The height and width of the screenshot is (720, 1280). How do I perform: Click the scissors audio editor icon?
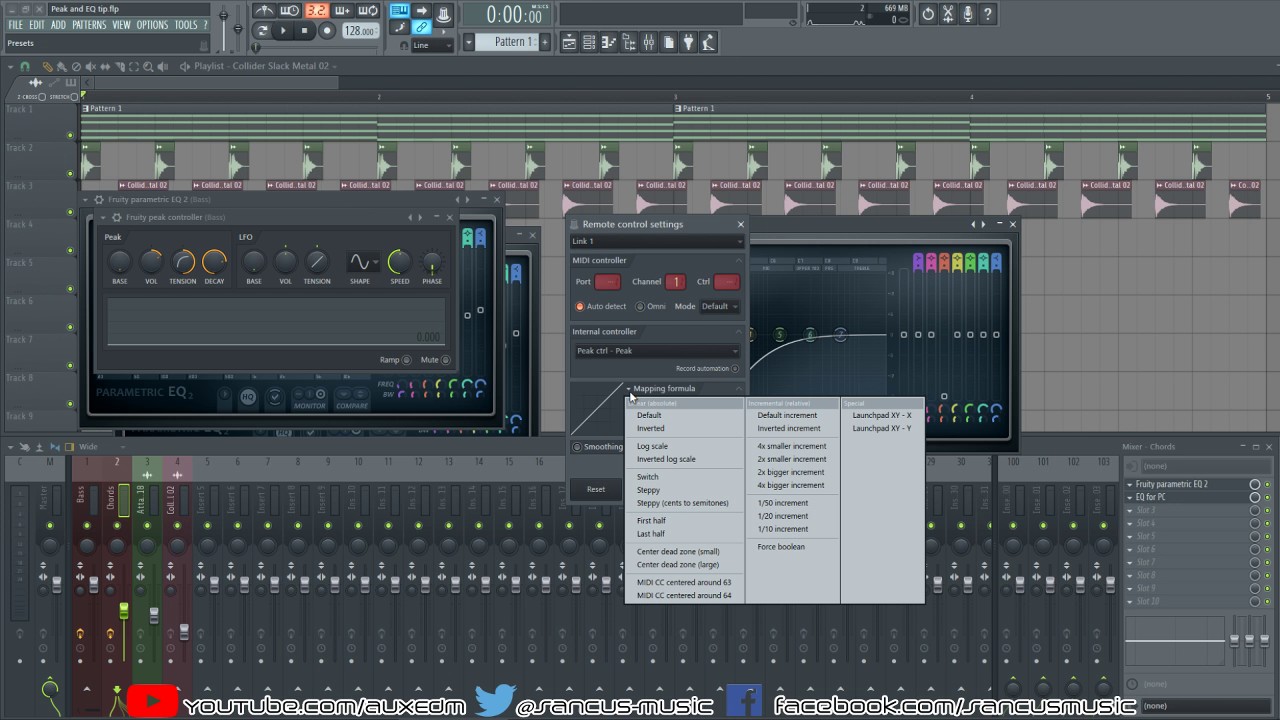click(948, 14)
